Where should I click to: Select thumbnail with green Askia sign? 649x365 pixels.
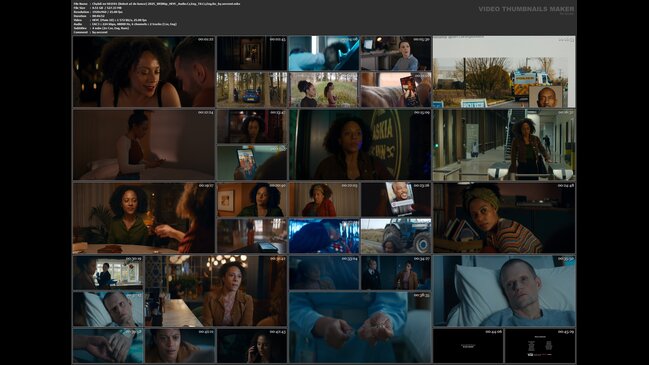coord(360,144)
